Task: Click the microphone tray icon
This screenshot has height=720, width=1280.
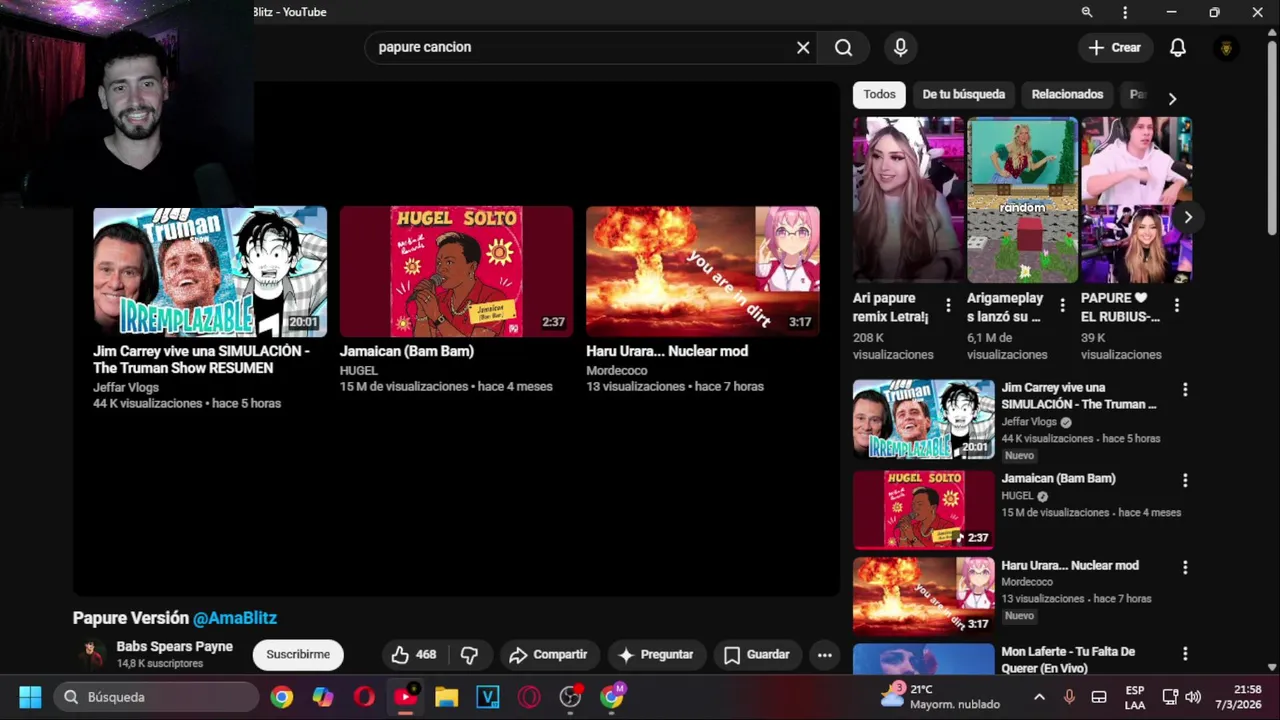Action: click(x=1069, y=697)
